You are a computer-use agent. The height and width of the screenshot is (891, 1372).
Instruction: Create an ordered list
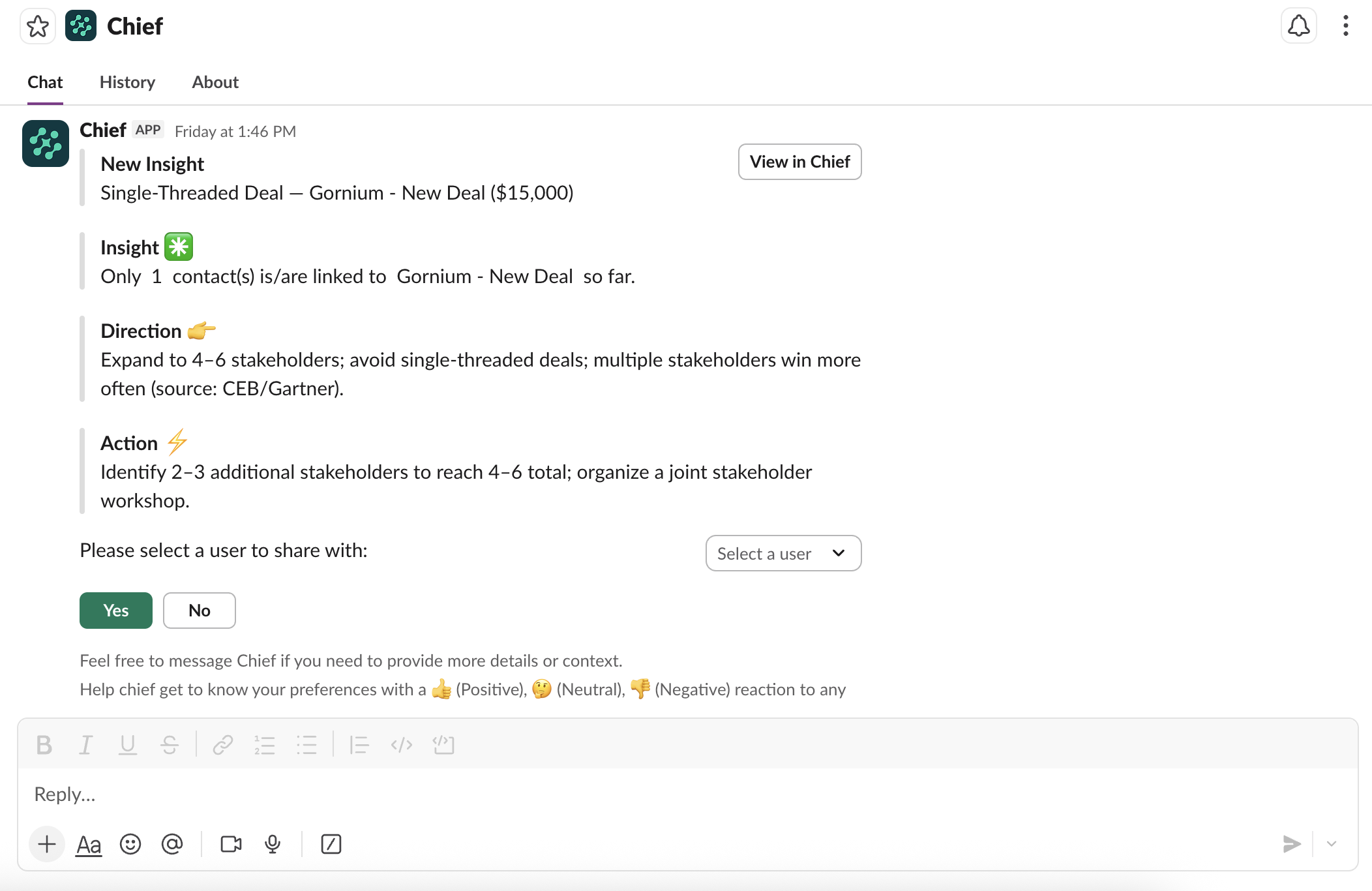265,744
